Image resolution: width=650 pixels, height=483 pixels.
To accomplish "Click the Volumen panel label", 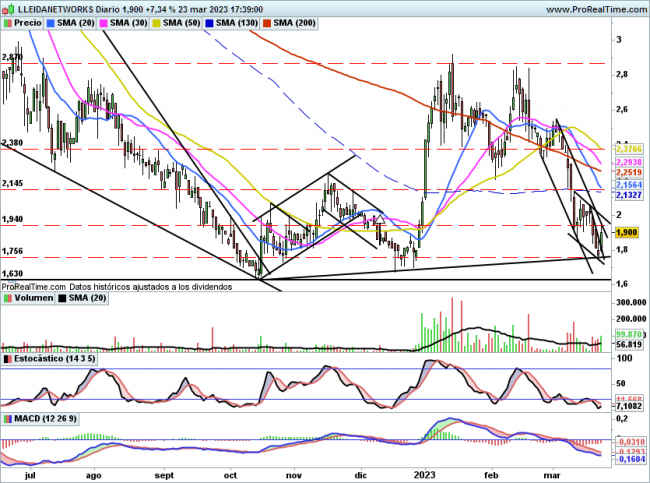I will pos(29,298).
